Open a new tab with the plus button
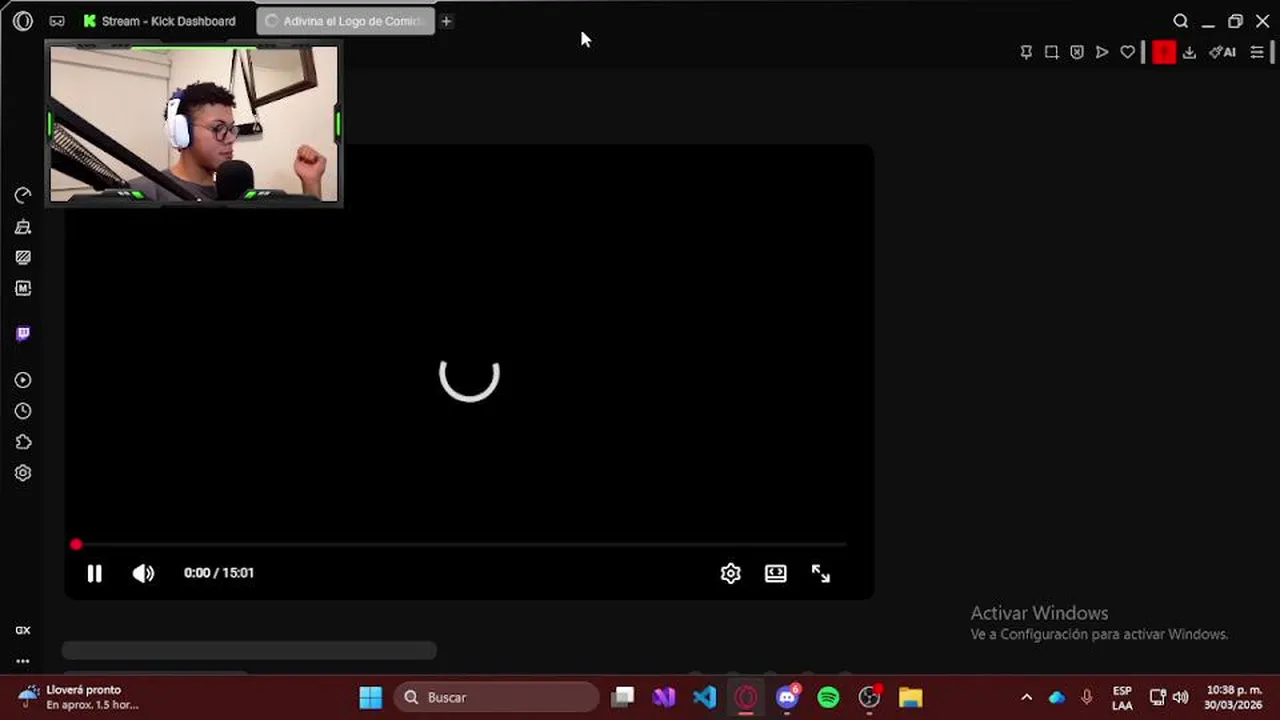 446,21
